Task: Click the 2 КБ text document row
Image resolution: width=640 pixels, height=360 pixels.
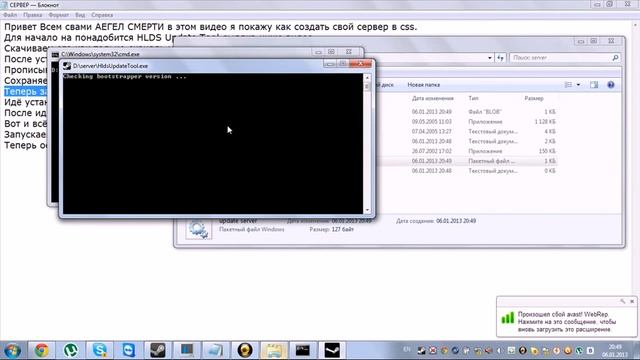Action: click(467, 141)
